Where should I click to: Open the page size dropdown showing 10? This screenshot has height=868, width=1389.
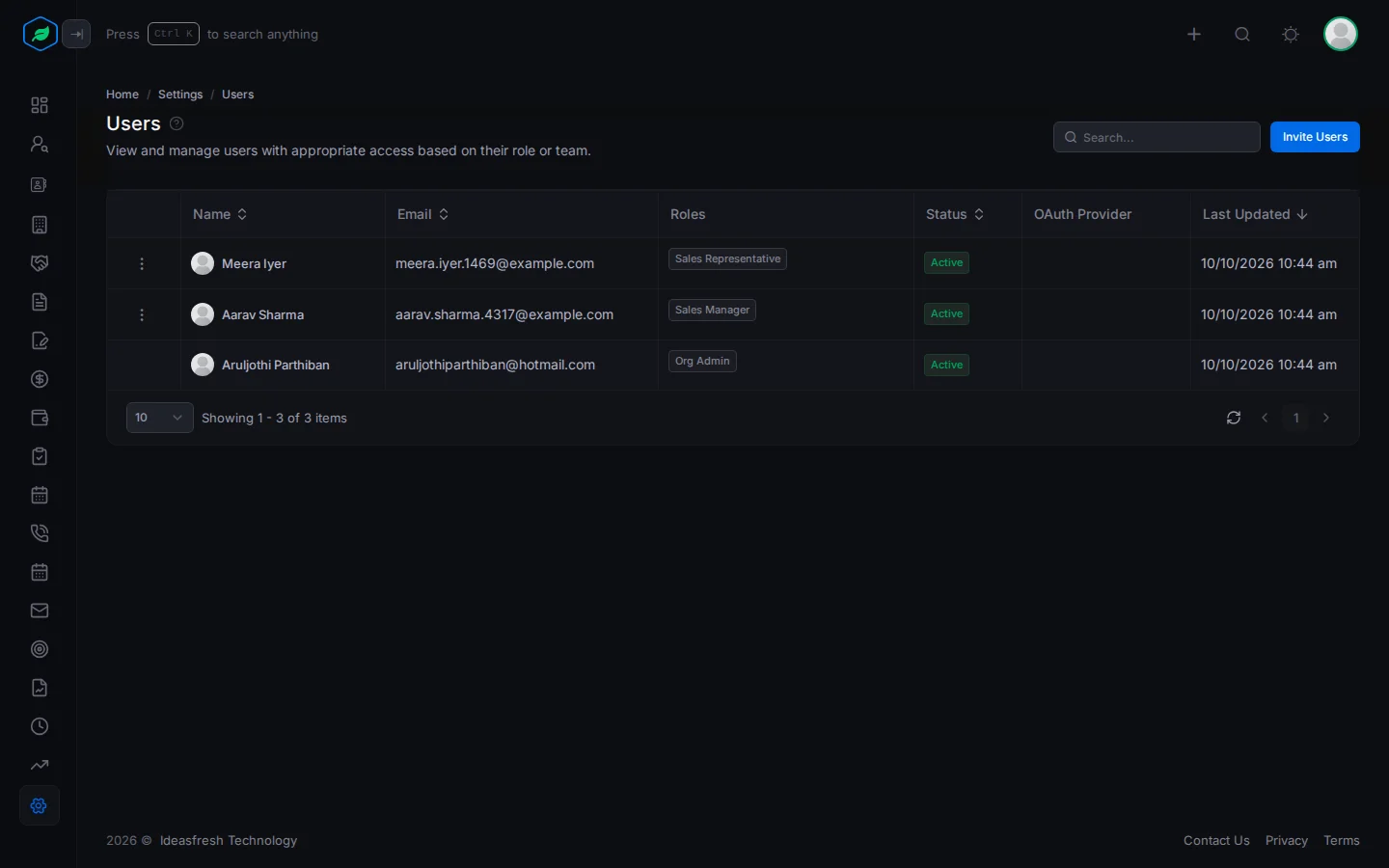point(160,418)
